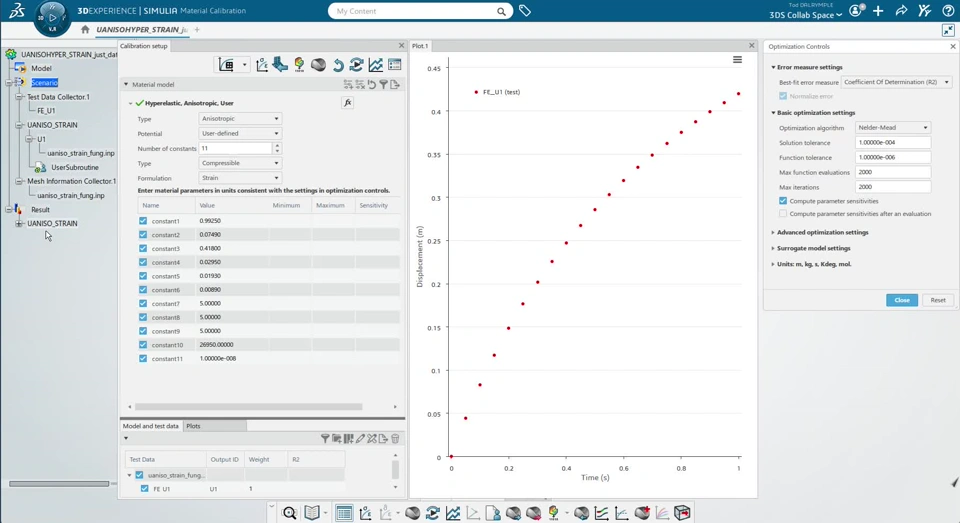Screen dimensions: 960x523
Task: Click the tree panel horizontal scrollbar
Action: (59, 484)
